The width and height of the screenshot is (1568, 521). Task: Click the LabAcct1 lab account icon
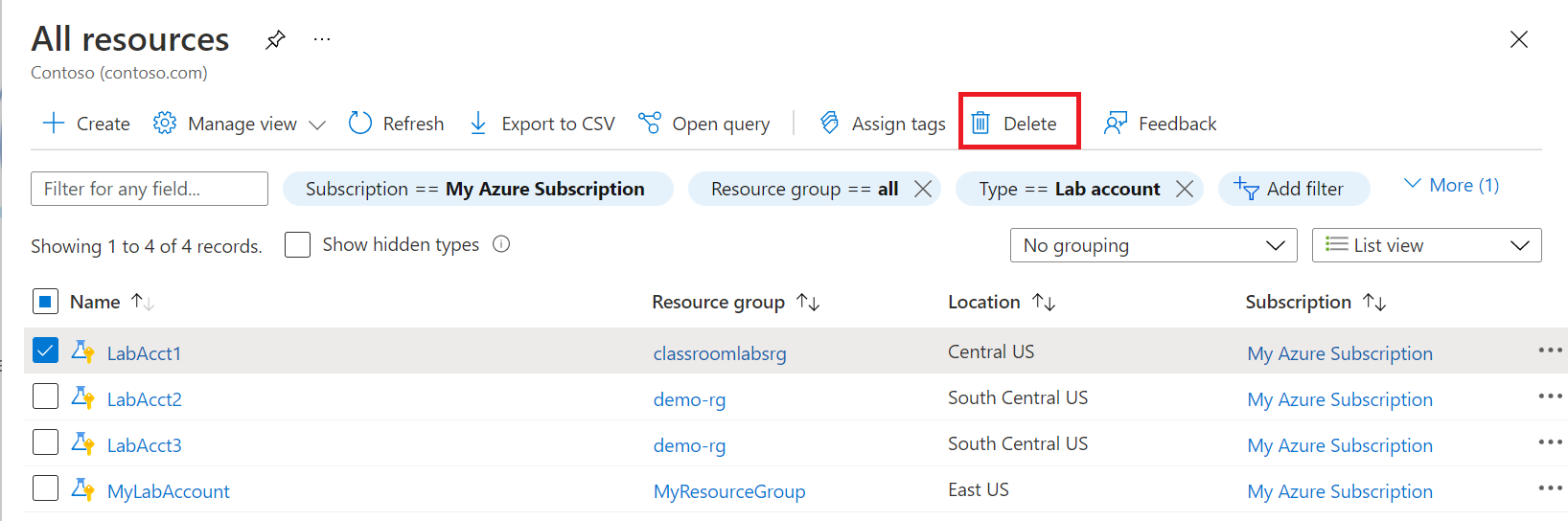[83, 351]
